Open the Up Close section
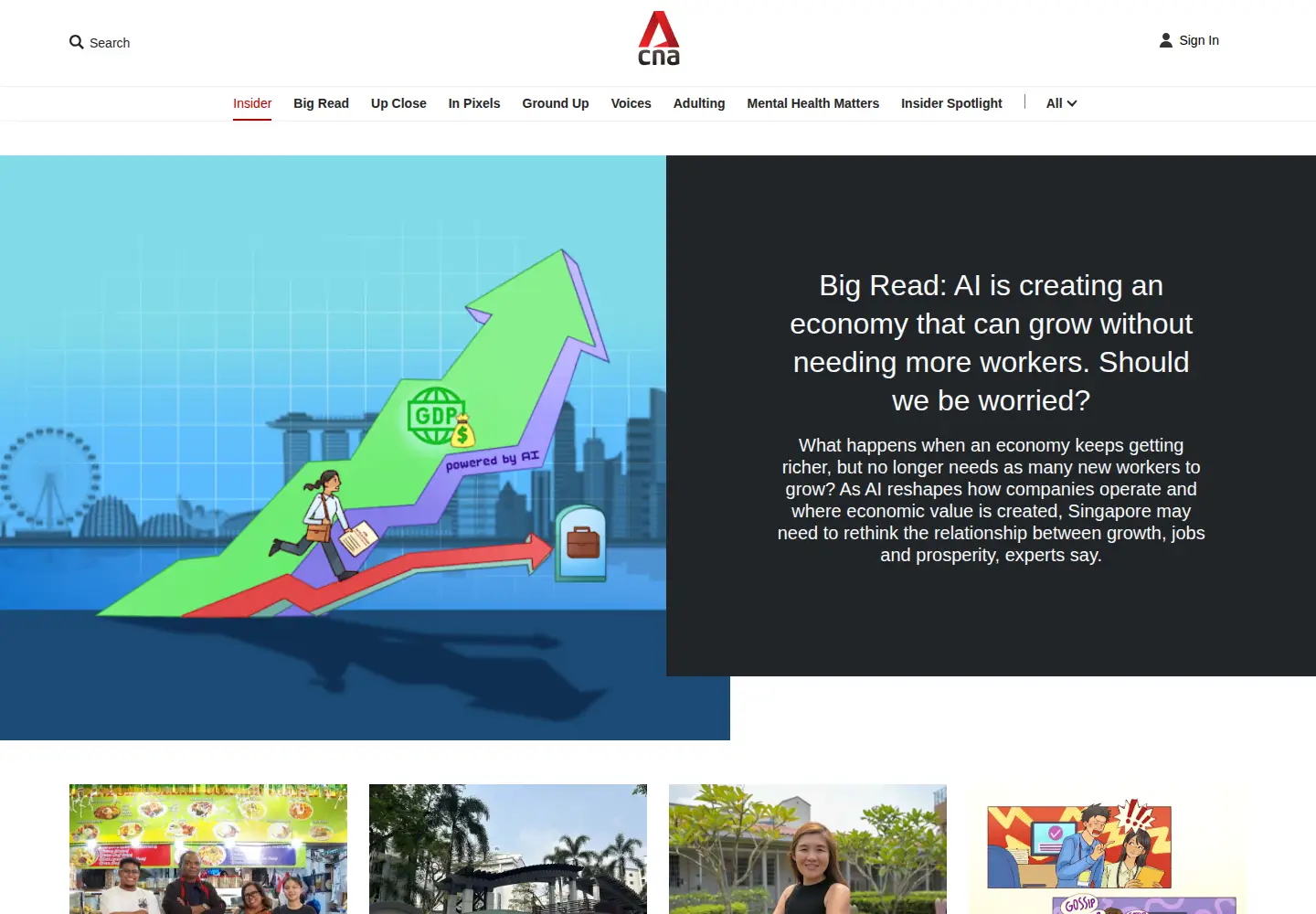The width and height of the screenshot is (1316, 914). click(398, 103)
